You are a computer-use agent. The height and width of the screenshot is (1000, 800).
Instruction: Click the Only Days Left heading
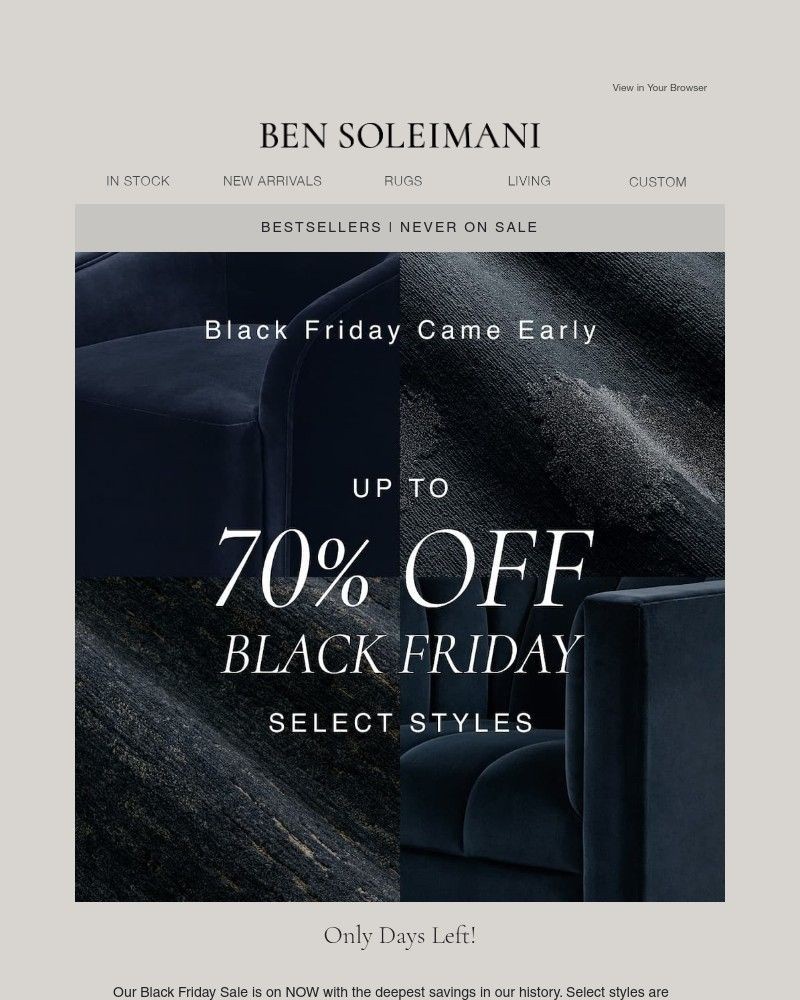[x=400, y=936]
